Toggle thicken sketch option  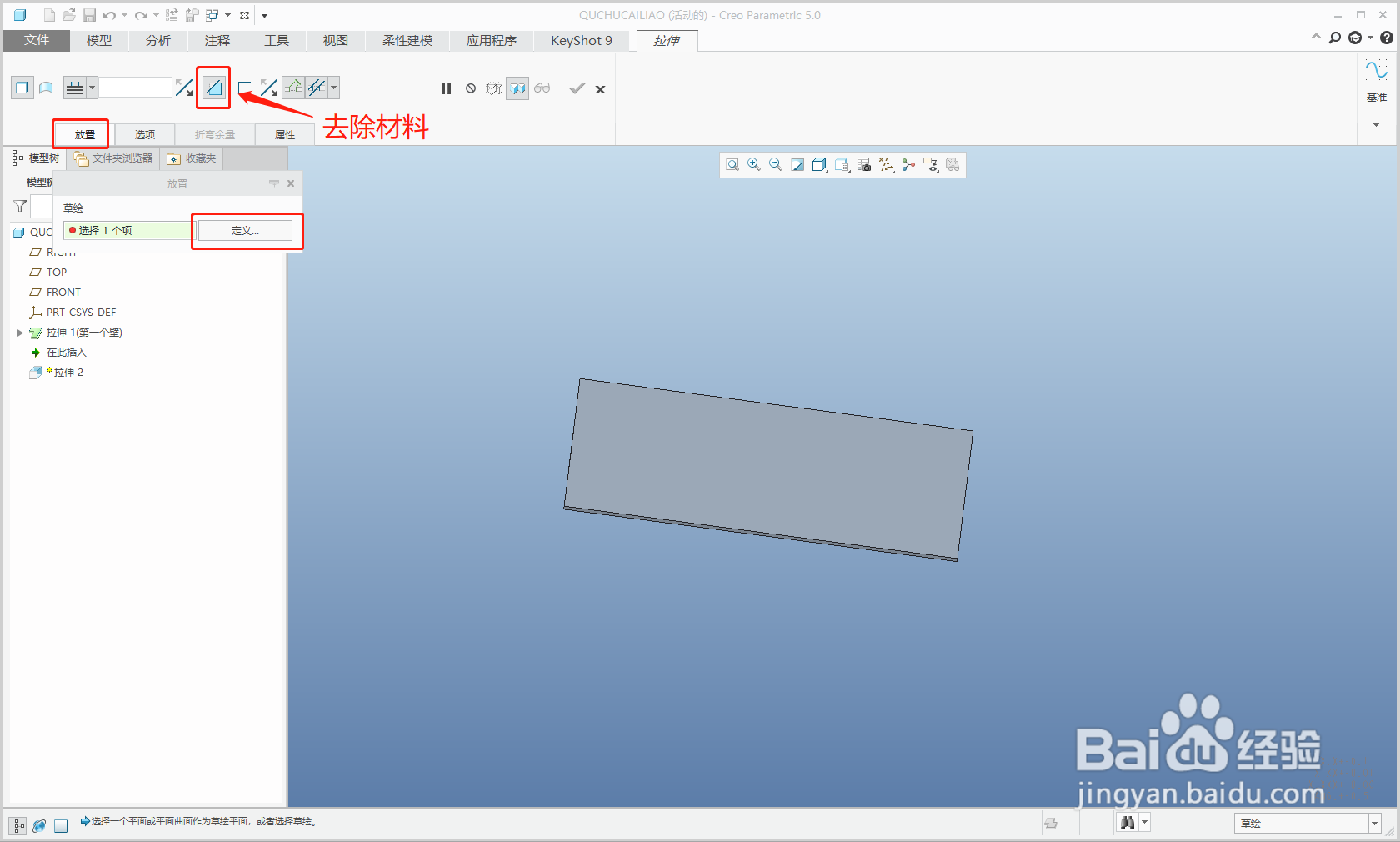click(244, 88)
